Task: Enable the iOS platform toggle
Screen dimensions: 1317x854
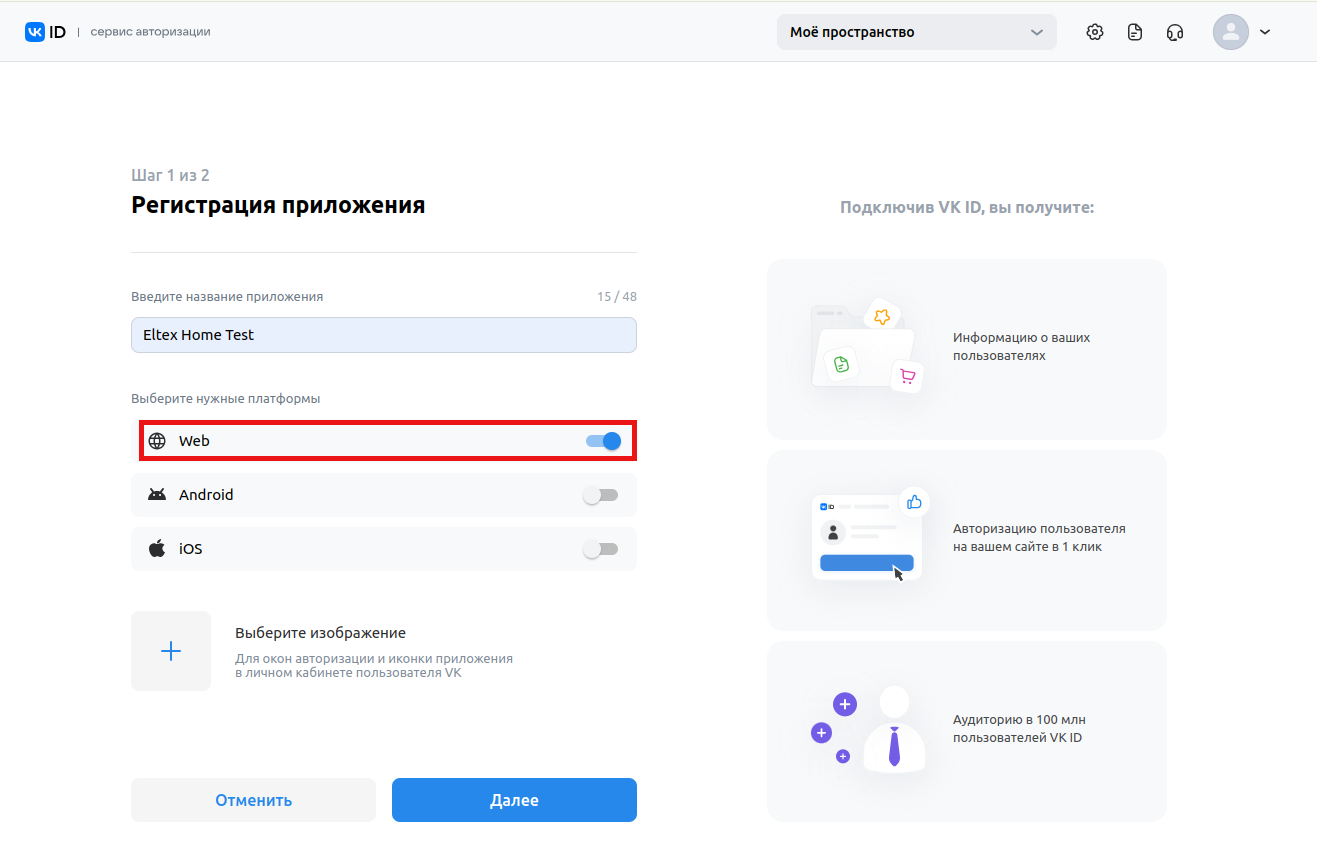Action: point(601,549)
